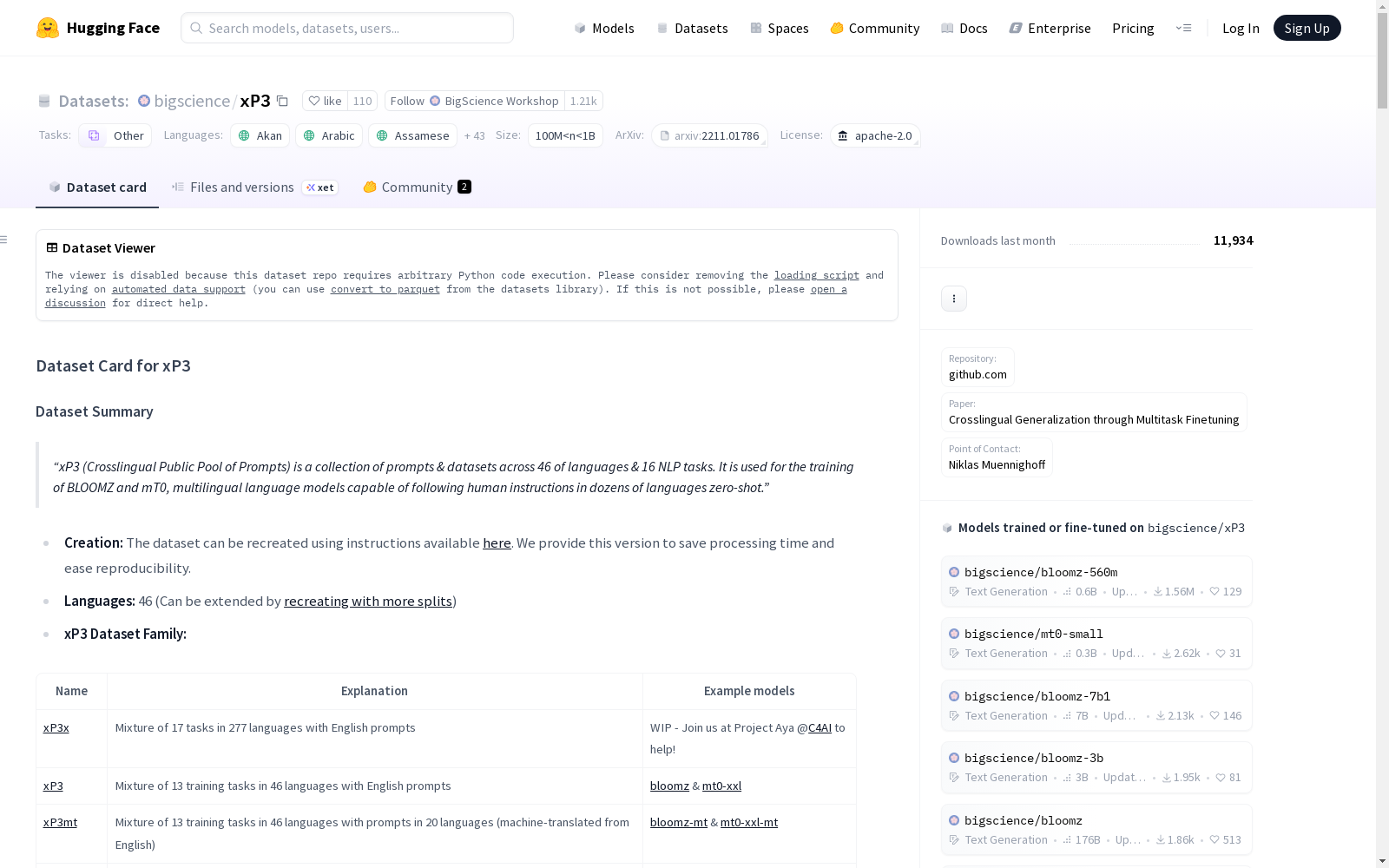Open the xP3mt dataset link
The image size is (1389, 868).
(x=60, y=822)
